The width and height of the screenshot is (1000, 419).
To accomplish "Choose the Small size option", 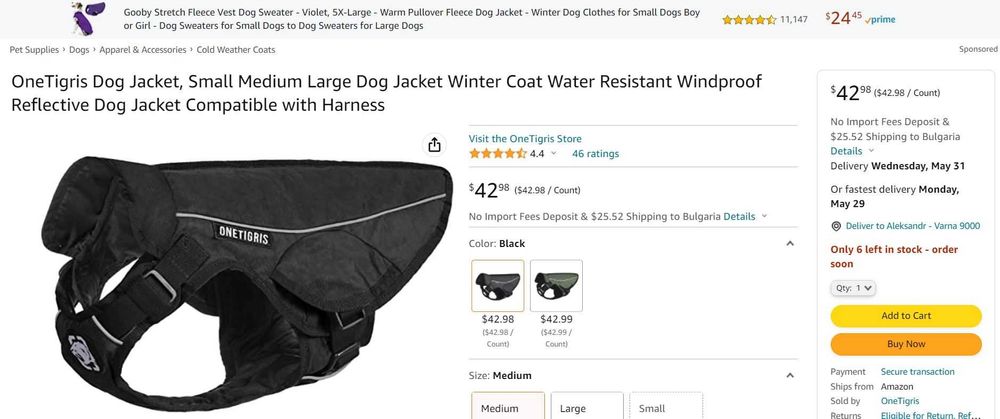I will pos(665,408).
